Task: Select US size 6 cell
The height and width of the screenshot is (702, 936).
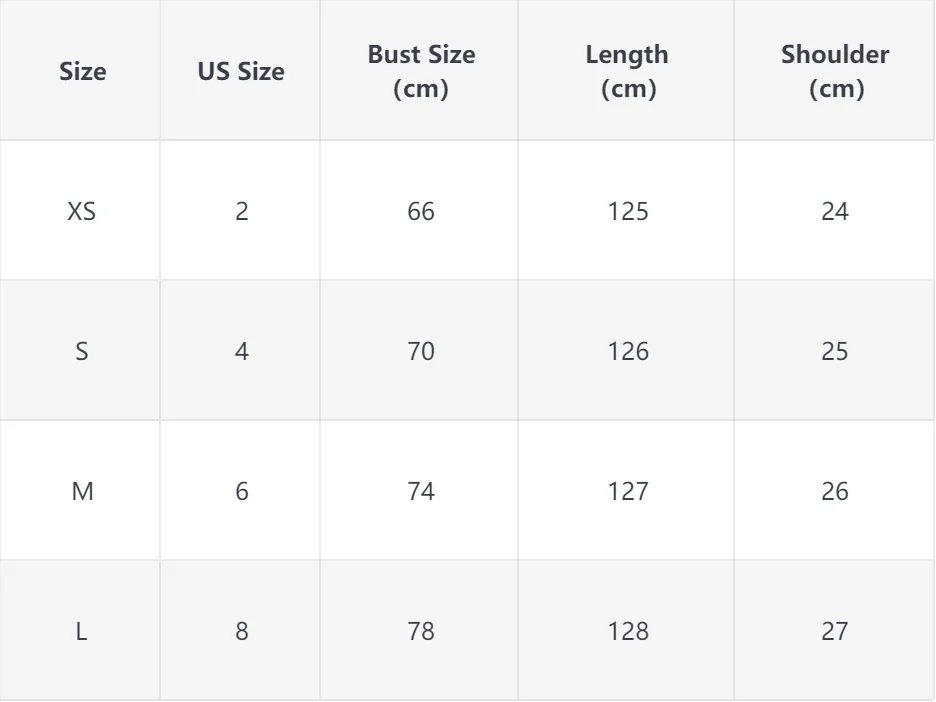Action: (x=242, y=491)
